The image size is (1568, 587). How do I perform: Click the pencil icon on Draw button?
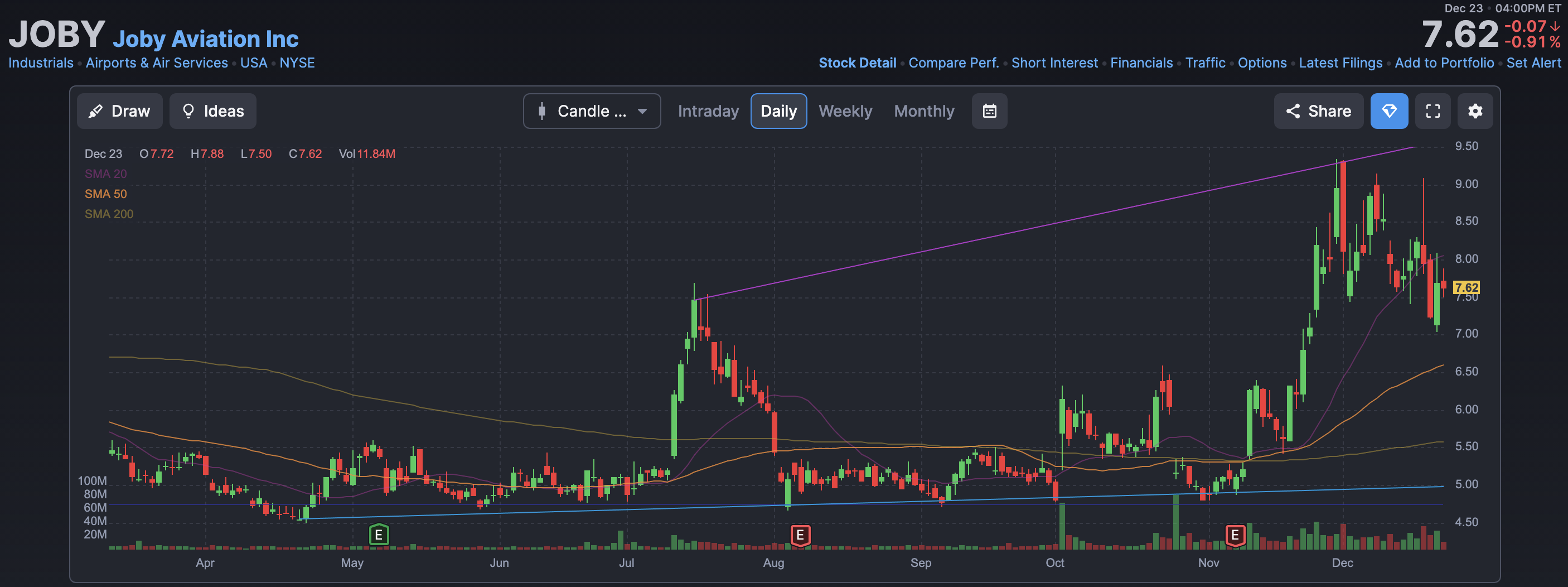[95, 111]
